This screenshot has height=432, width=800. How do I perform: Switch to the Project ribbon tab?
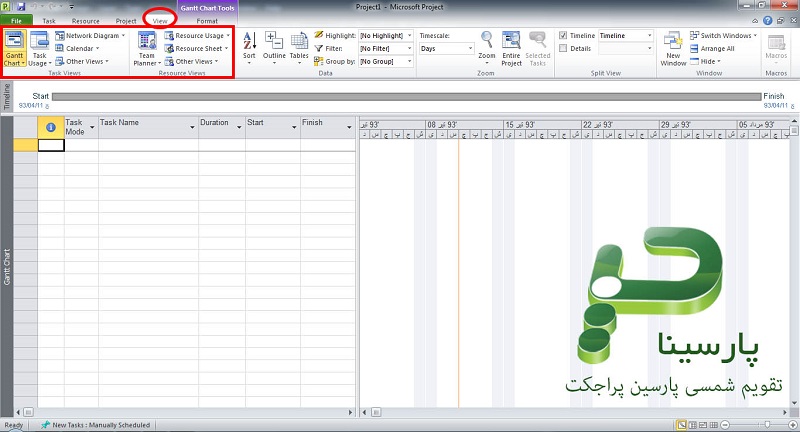[126, 21]
